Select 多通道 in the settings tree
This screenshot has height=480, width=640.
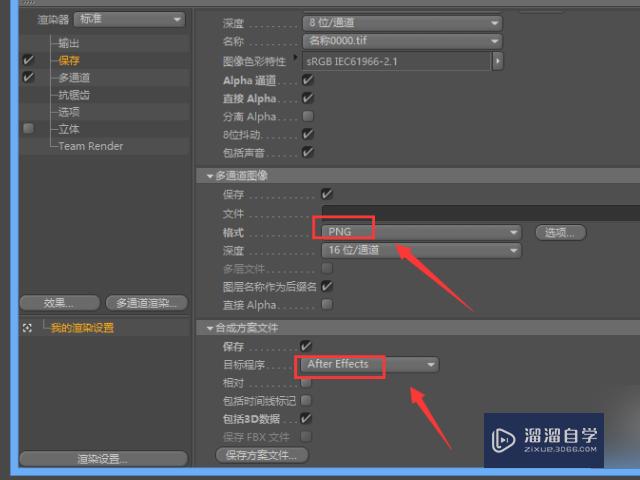pos(74,78)
